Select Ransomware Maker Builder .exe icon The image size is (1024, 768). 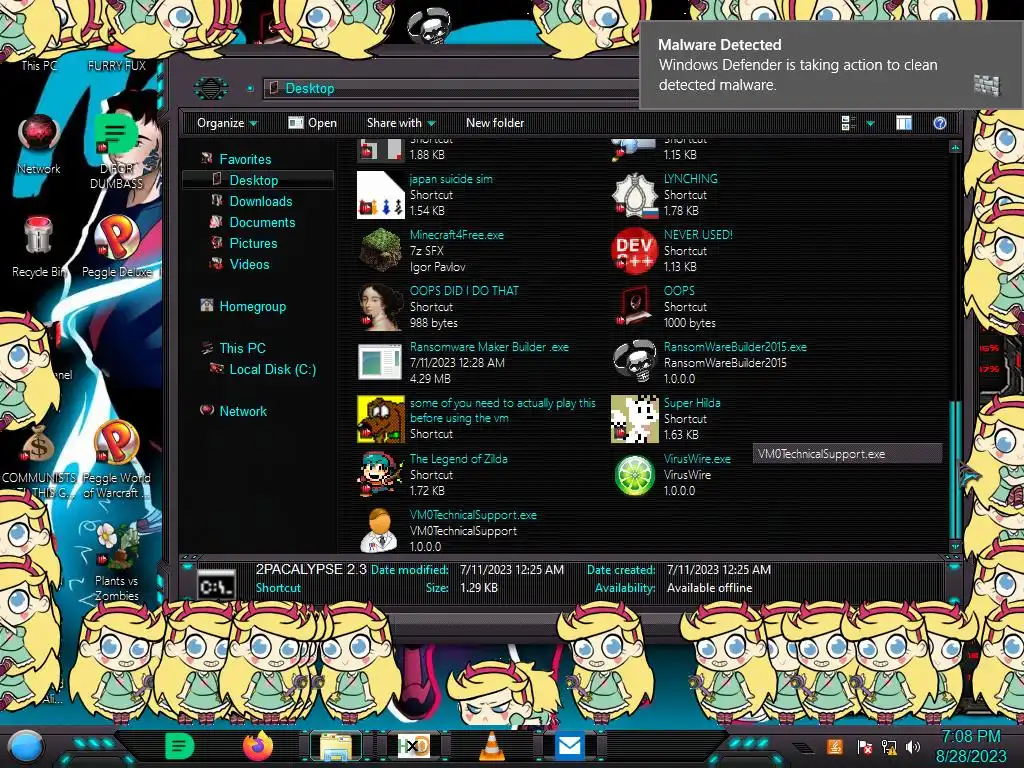(x=381, y=362)
